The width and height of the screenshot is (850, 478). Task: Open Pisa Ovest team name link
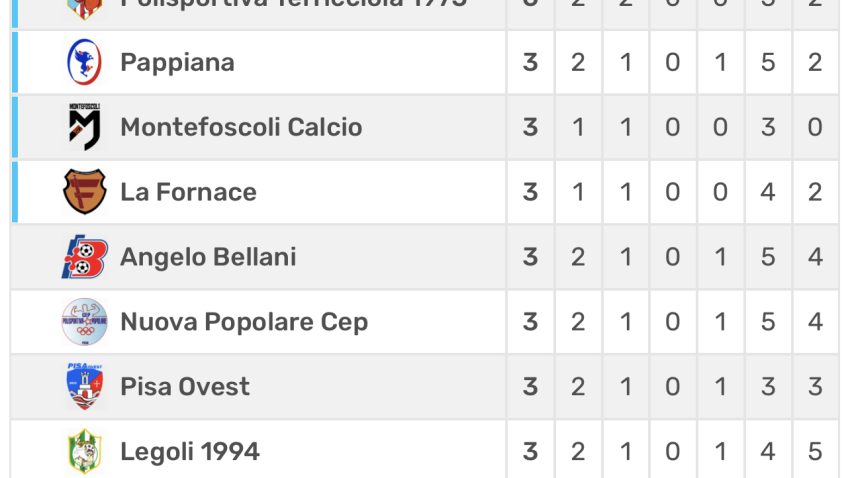(185, 387)
